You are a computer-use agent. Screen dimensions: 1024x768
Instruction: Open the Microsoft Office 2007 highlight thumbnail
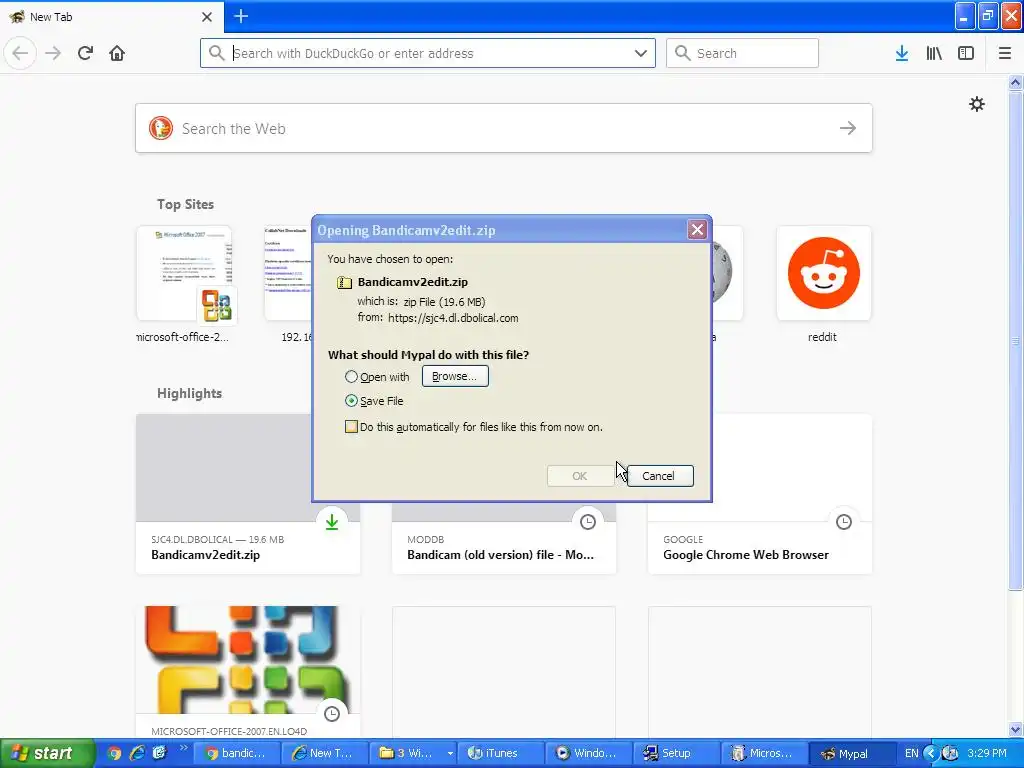[248, 660]
